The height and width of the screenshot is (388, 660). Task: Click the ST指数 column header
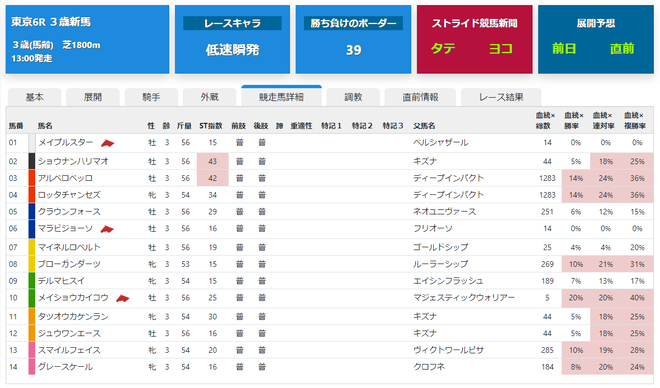coord(210,126)
